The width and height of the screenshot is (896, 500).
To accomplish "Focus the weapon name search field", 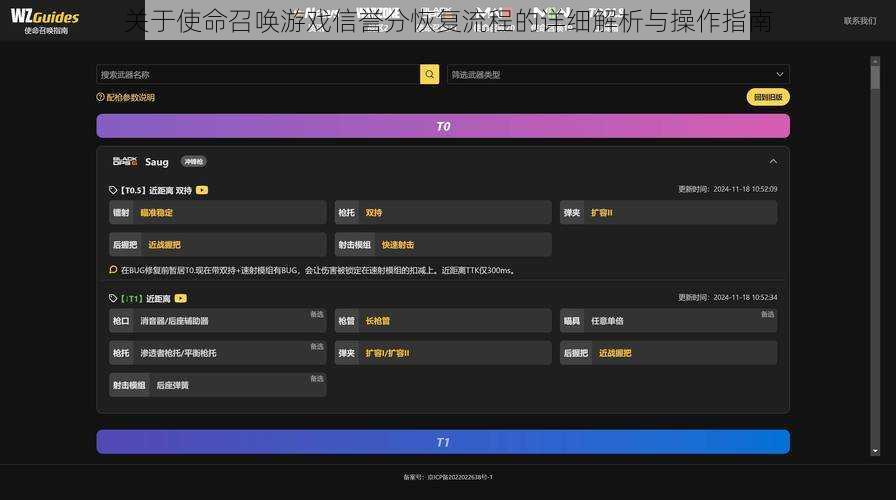I will [x=258, y=74].
